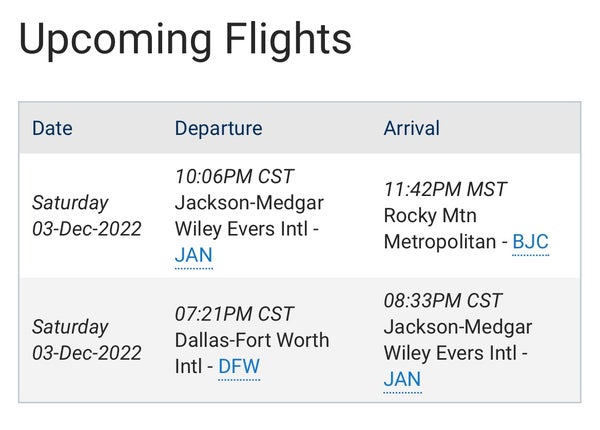Select the 07:21PM CST departure time
Image resolution: width=600 pixels, height=430 pixels.
click(234, 314)
